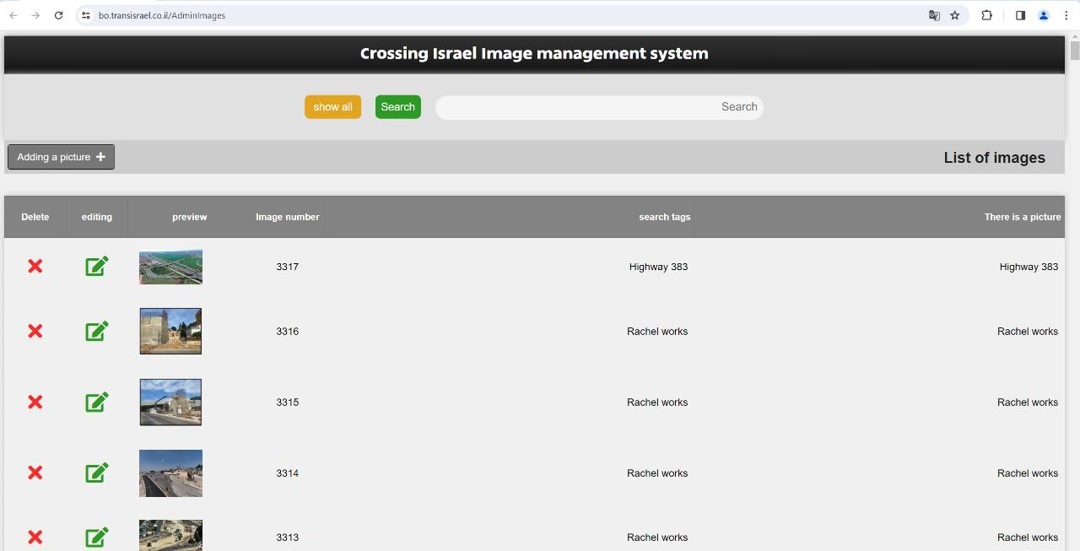The width and height of the screenshot is (1080, 551).
Task: Bookmark this page with the star icon
Action: 955,15
